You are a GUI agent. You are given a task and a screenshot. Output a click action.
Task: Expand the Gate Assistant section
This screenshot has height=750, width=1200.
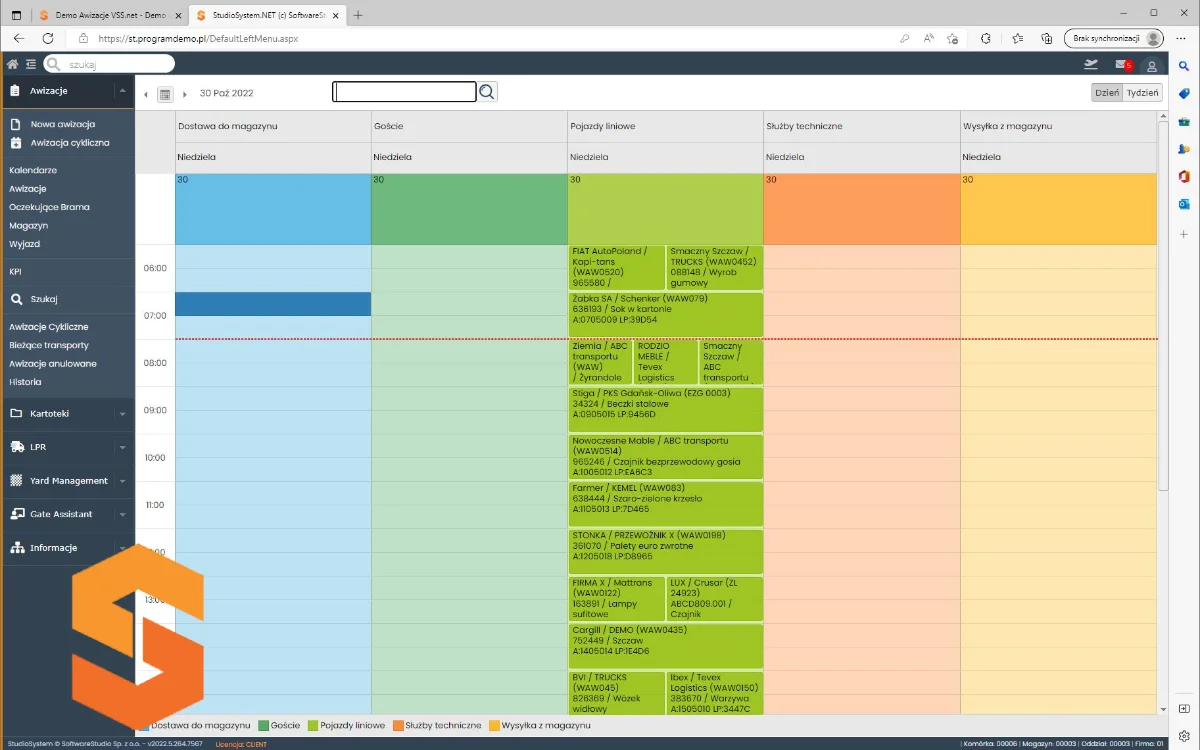(x=67, y=514)
